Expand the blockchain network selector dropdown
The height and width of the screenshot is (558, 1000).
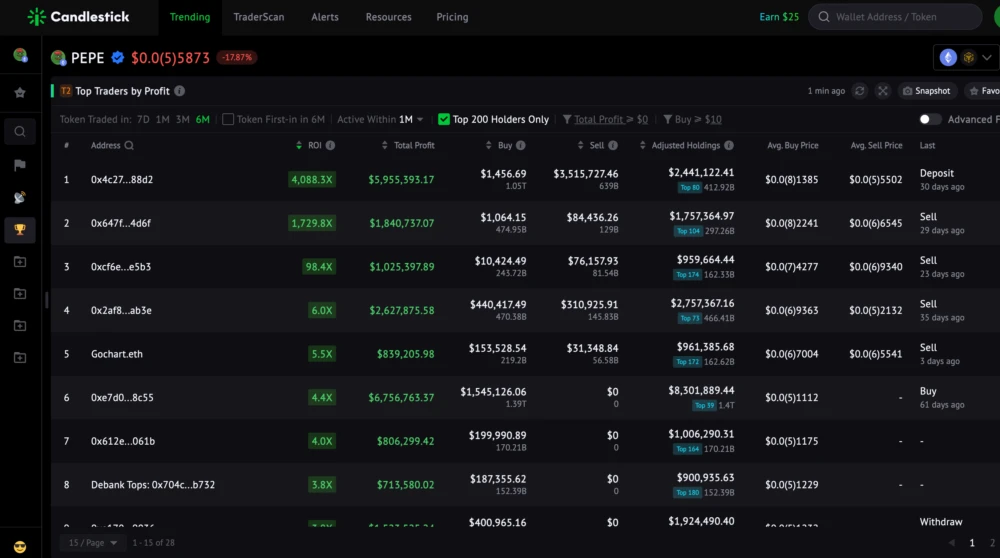click(966, 58)
